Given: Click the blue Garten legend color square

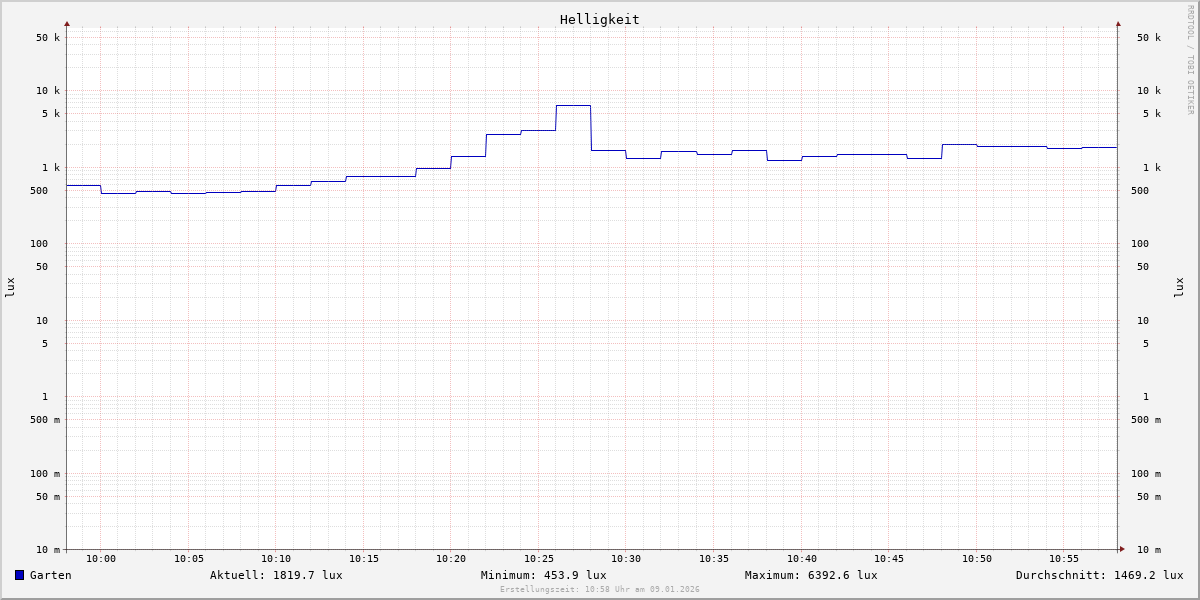Looking at the screenshot, I should (x=19, y=575).
